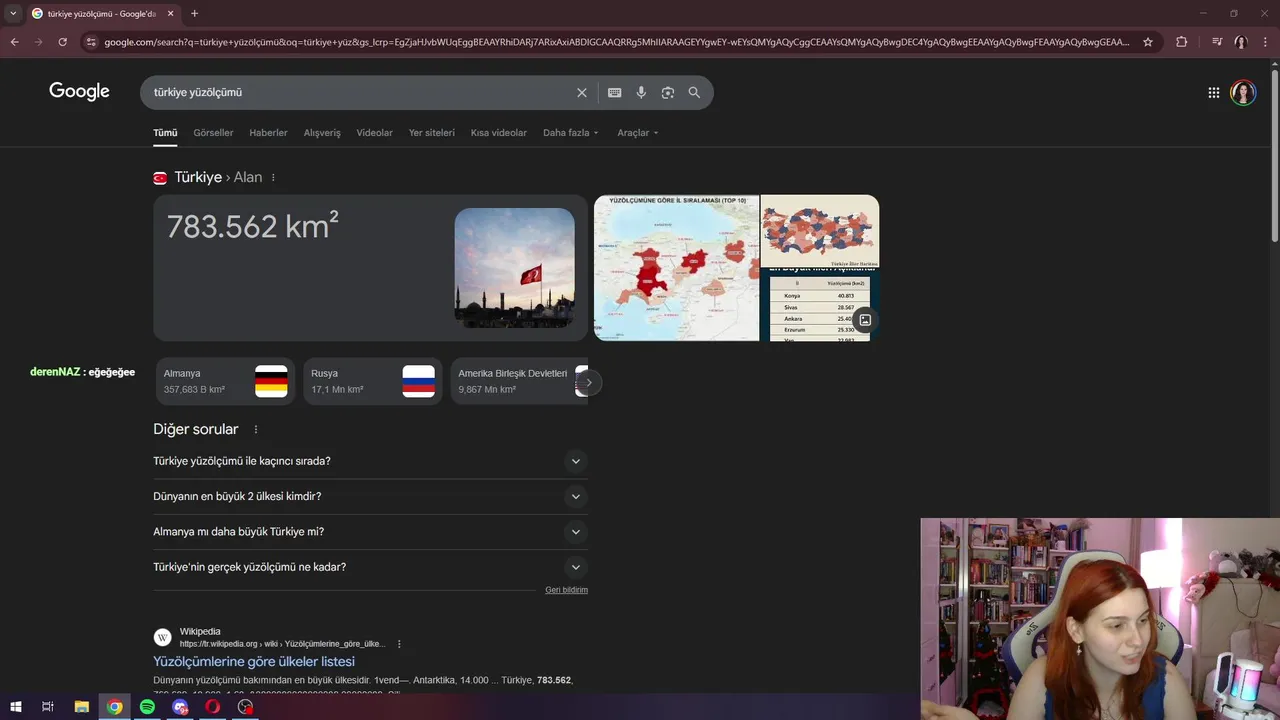Open the Chrome profile avatar in toolbar

tap(1241, 42)
